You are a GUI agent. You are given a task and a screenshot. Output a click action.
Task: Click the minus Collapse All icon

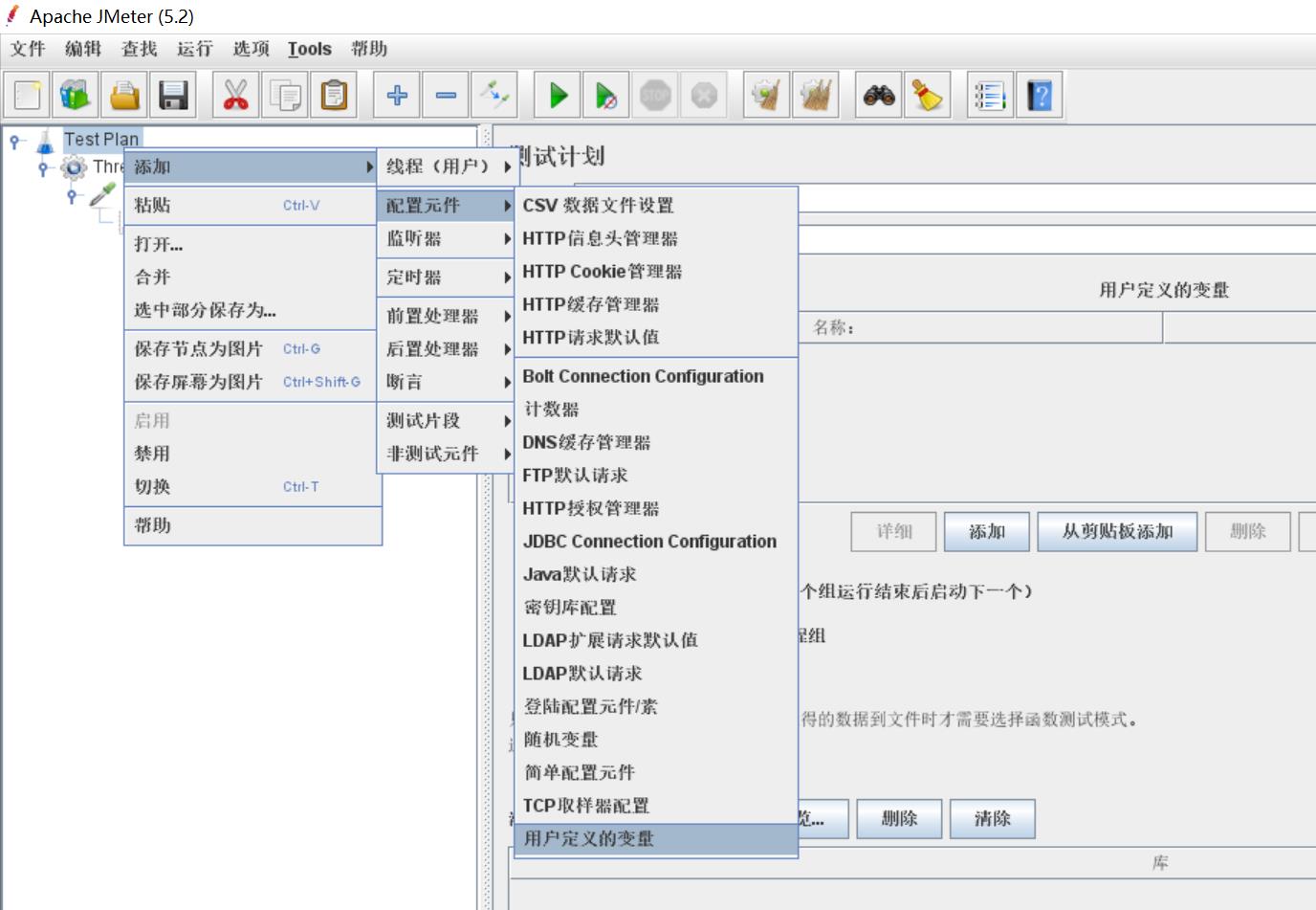click(446, 95)
